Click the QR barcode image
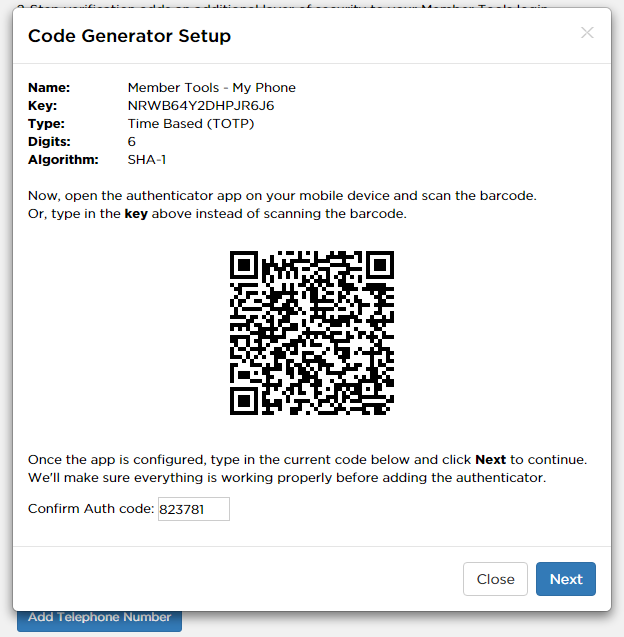 pos(312,333)
